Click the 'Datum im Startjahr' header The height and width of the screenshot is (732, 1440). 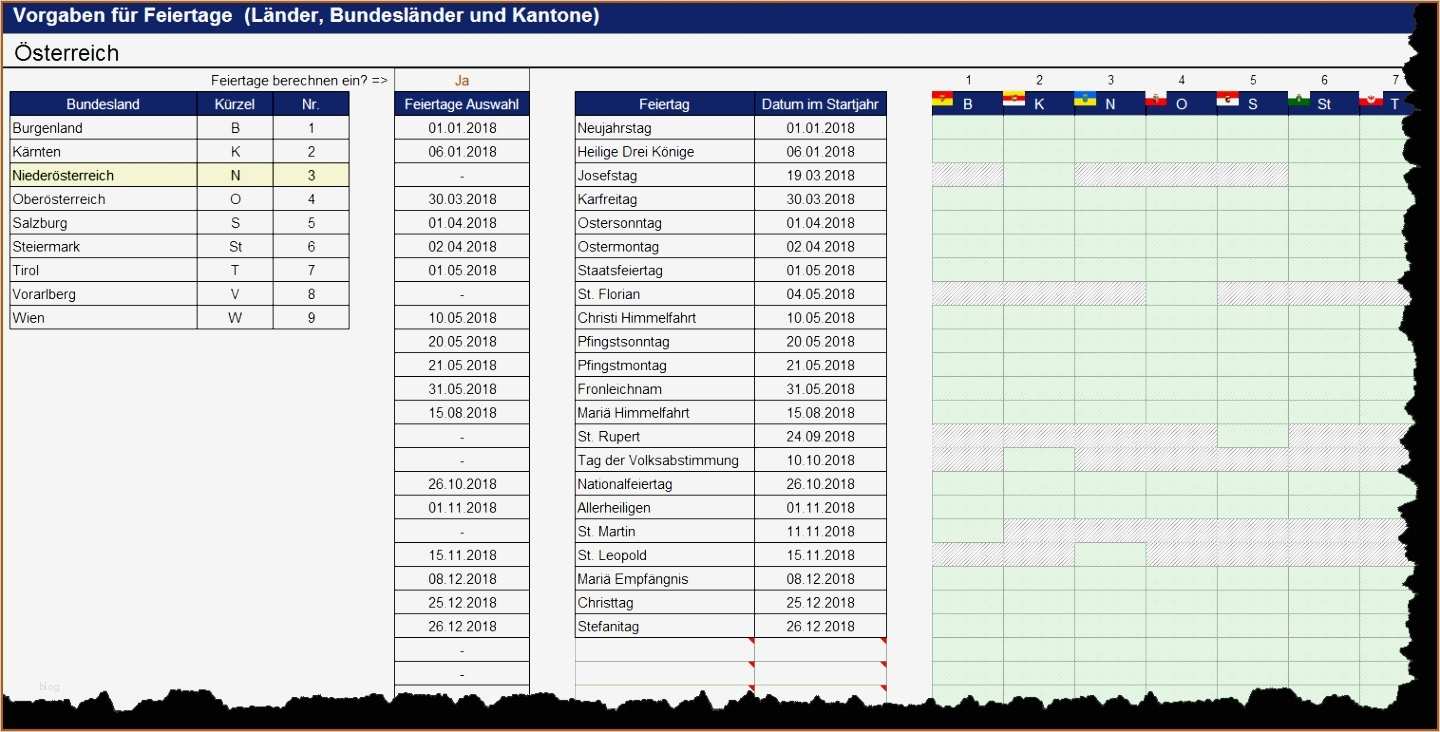point(820,104)
